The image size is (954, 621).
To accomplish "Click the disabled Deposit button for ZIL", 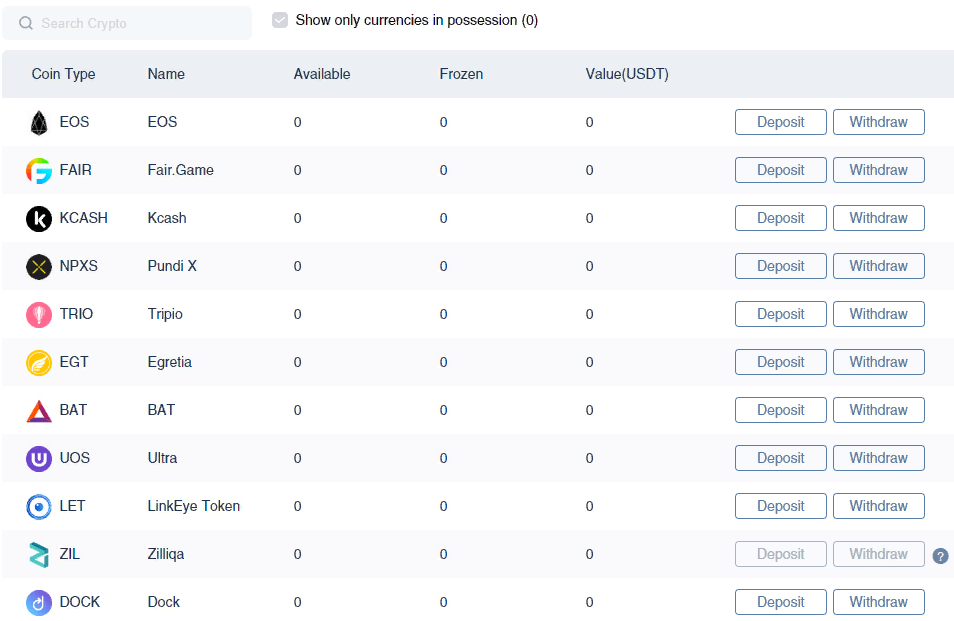I will (x=781, y=554).
